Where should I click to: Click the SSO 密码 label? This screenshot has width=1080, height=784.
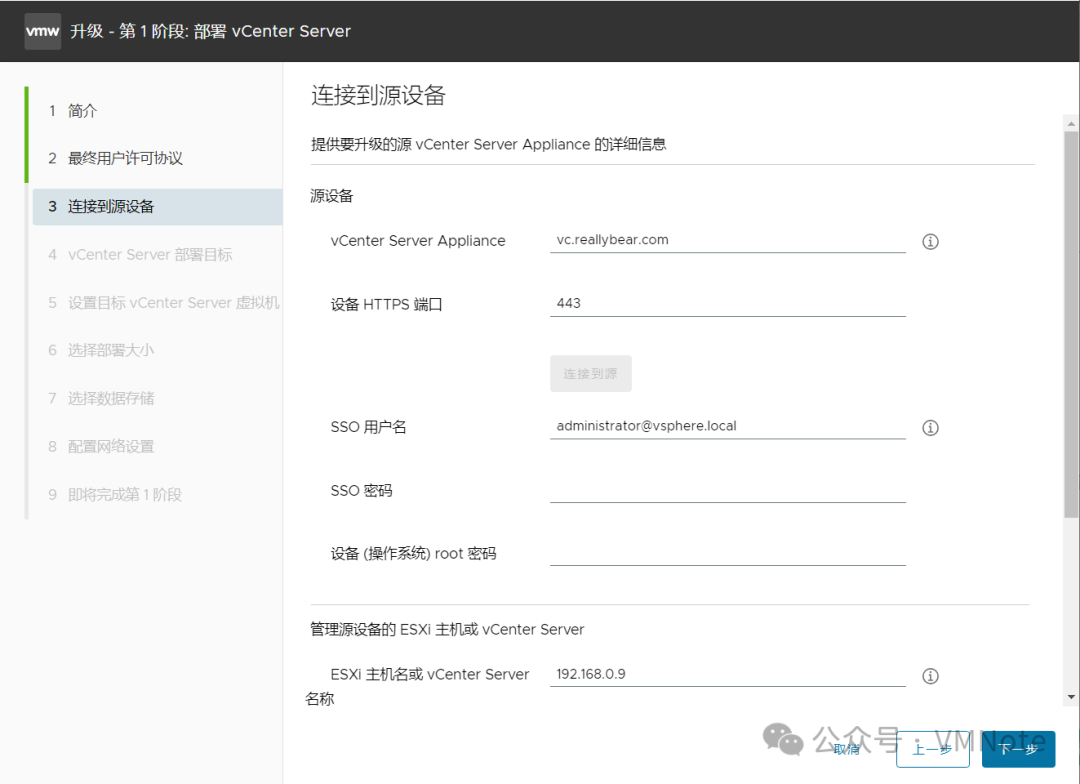pos(362,491)
